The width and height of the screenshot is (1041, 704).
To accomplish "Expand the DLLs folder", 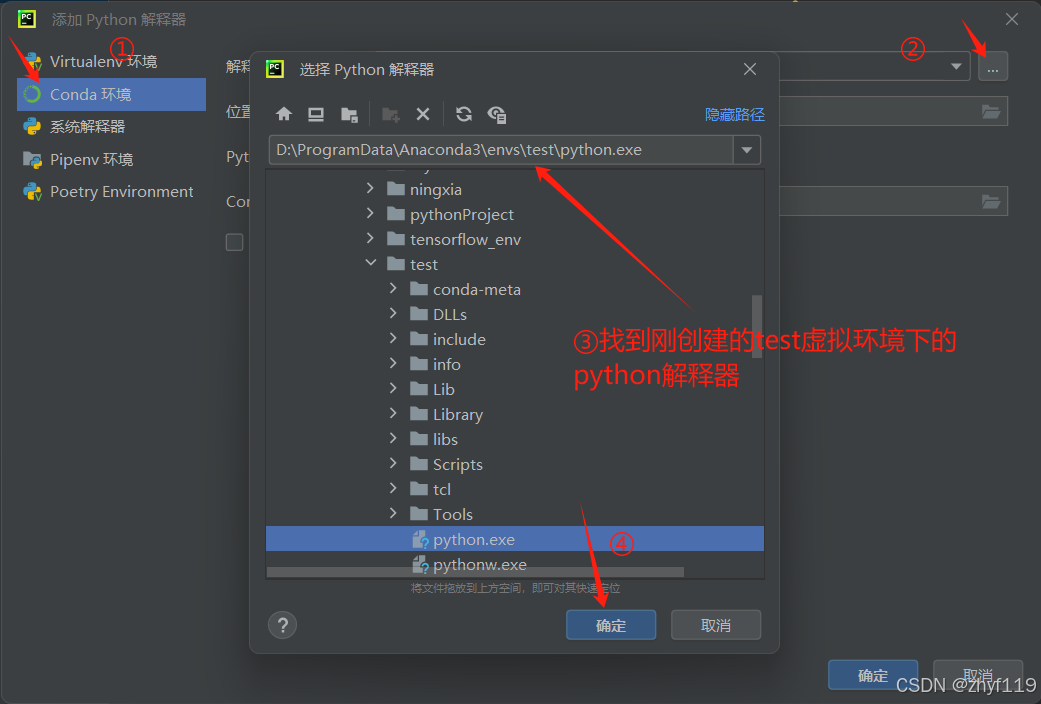I will point(393,313).
